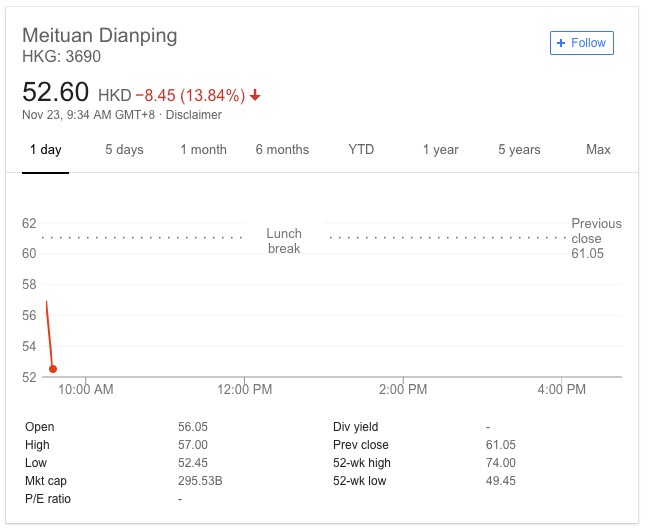Click the 4:00 PM axis label
This screenshot has height=529, width=648.
pyautogui.click(x=562, y=389)
